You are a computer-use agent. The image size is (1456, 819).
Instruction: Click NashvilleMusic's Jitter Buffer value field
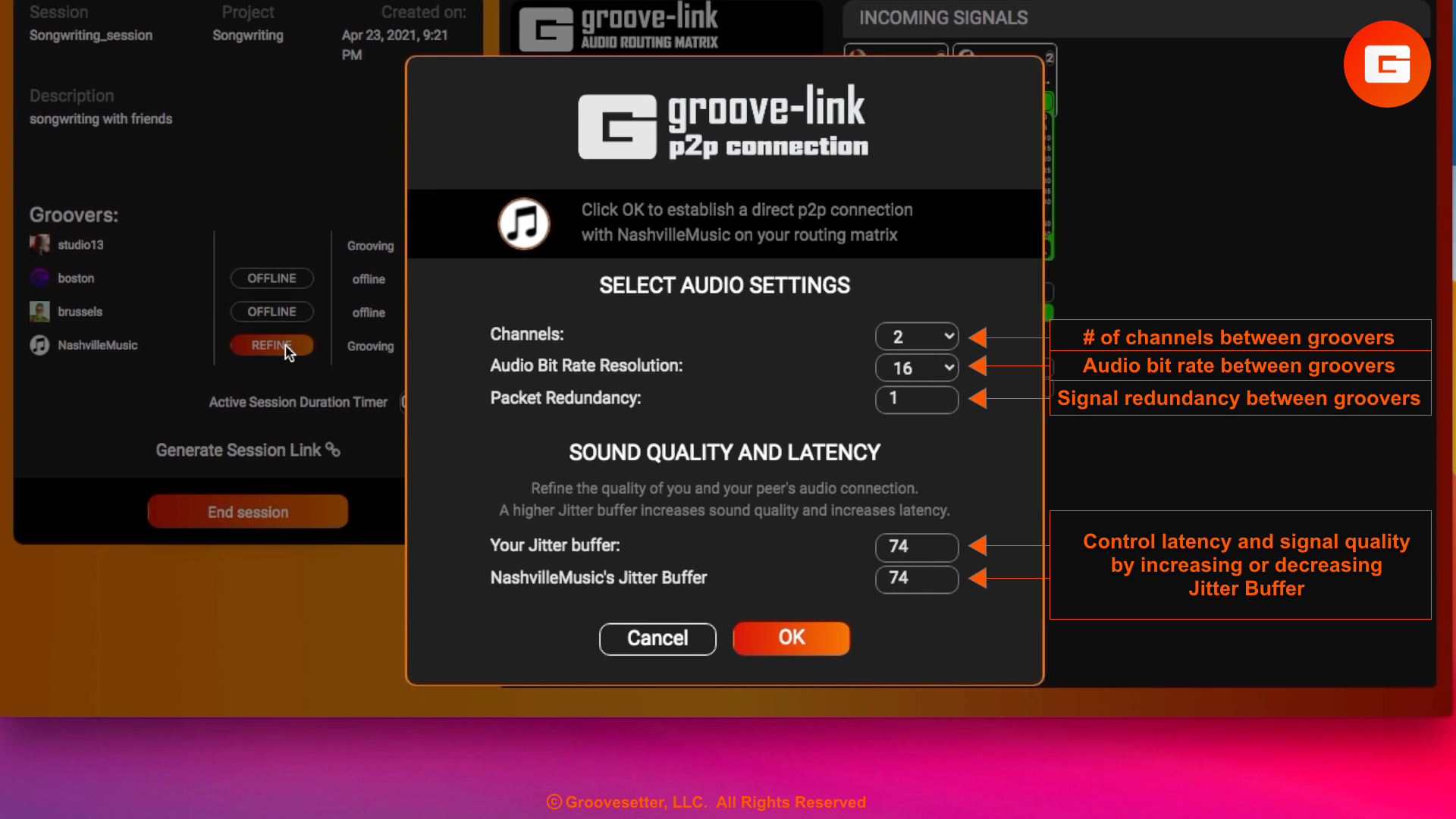(x=916, y=579)
